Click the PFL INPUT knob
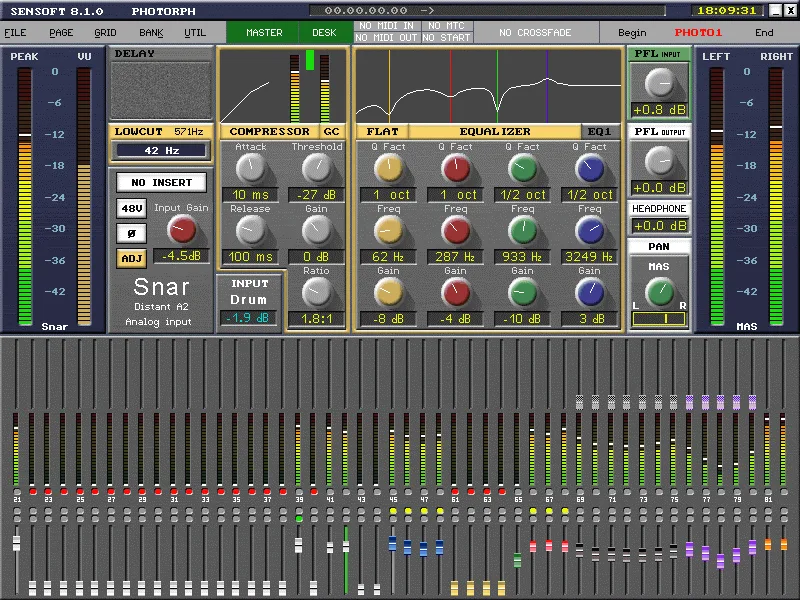 coord(660,83)
